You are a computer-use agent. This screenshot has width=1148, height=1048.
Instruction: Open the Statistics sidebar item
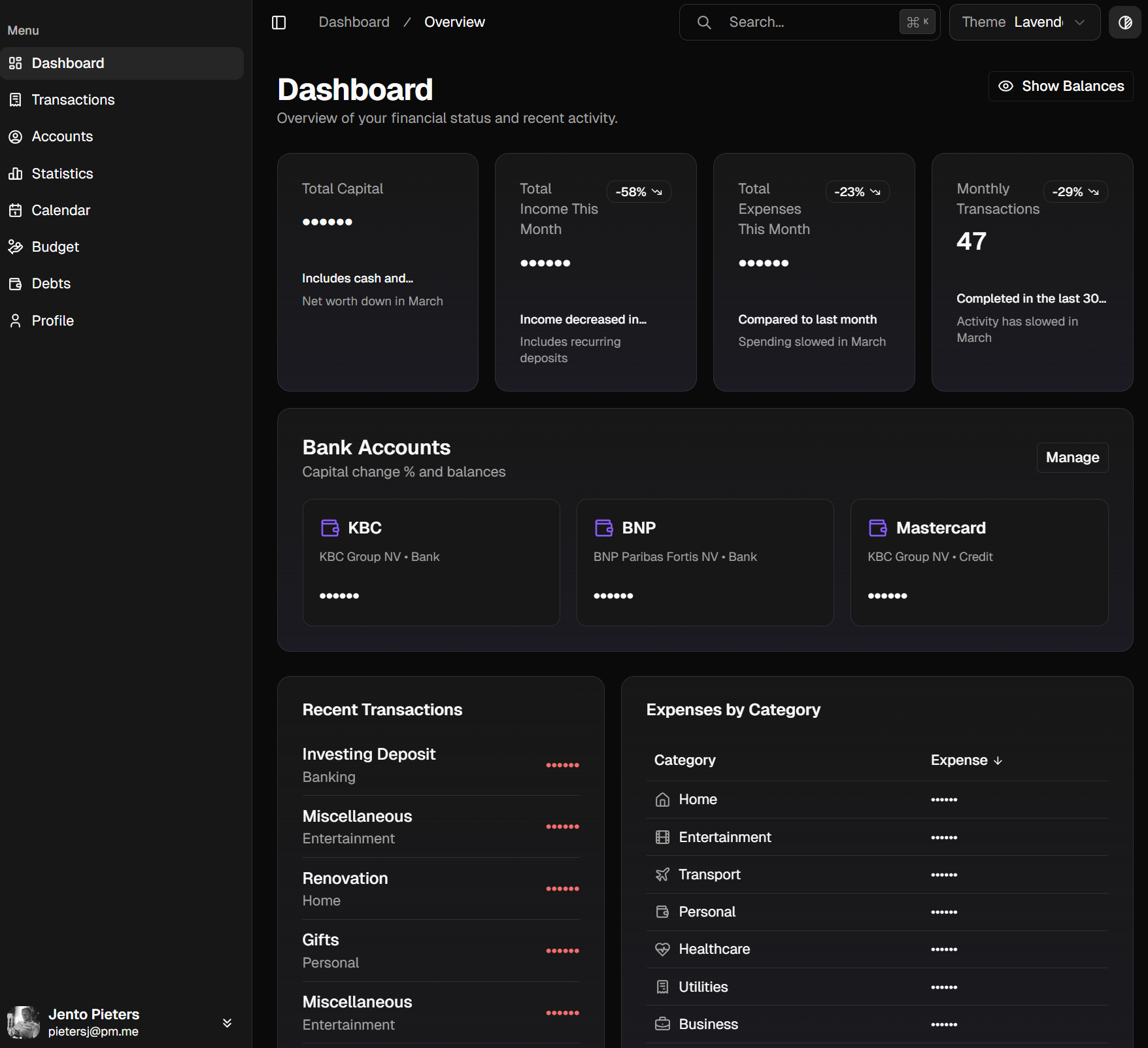[x=63, y=174]
